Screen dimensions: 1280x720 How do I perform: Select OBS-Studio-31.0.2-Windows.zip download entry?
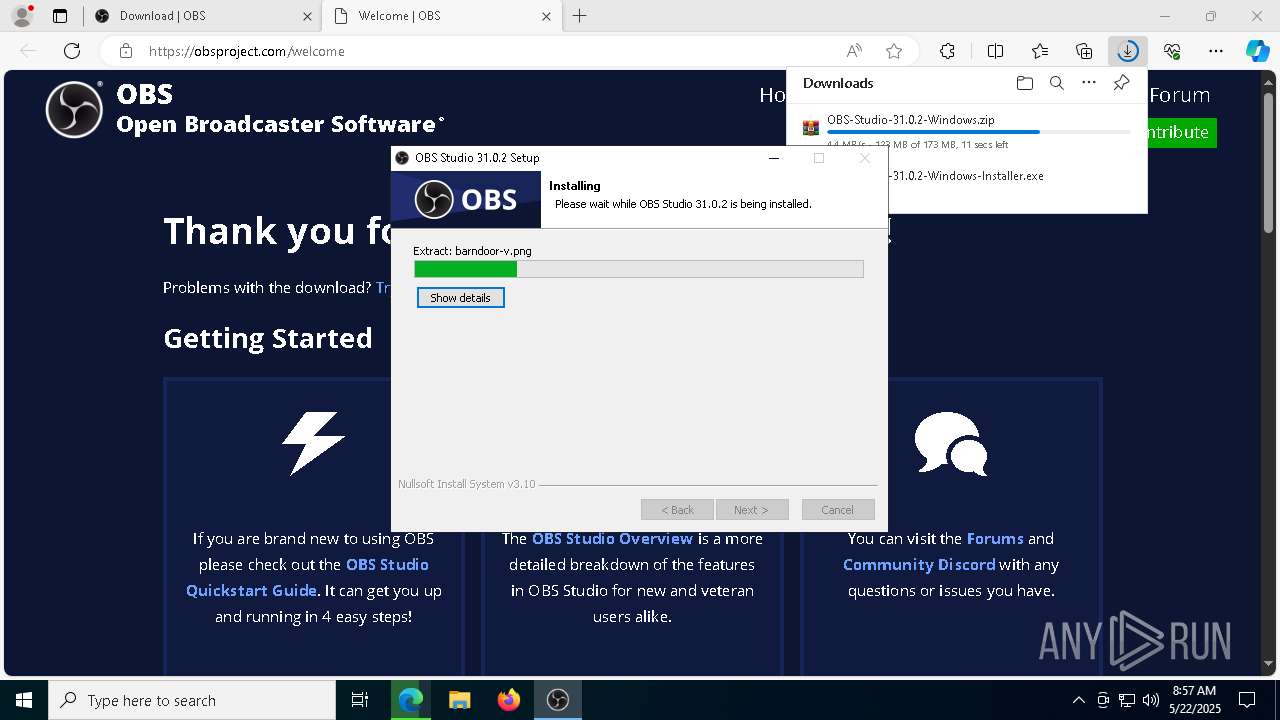coord(966,131)
